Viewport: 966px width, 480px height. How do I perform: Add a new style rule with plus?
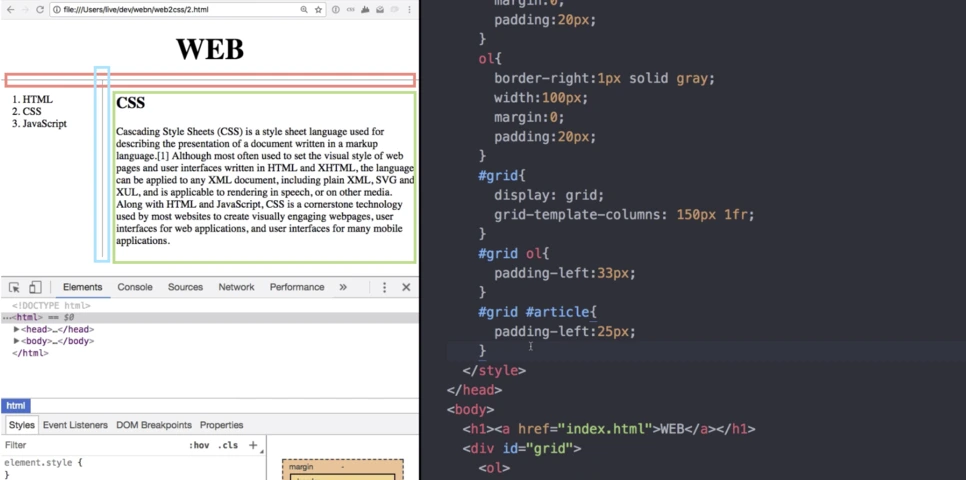(x=253, y=445)
